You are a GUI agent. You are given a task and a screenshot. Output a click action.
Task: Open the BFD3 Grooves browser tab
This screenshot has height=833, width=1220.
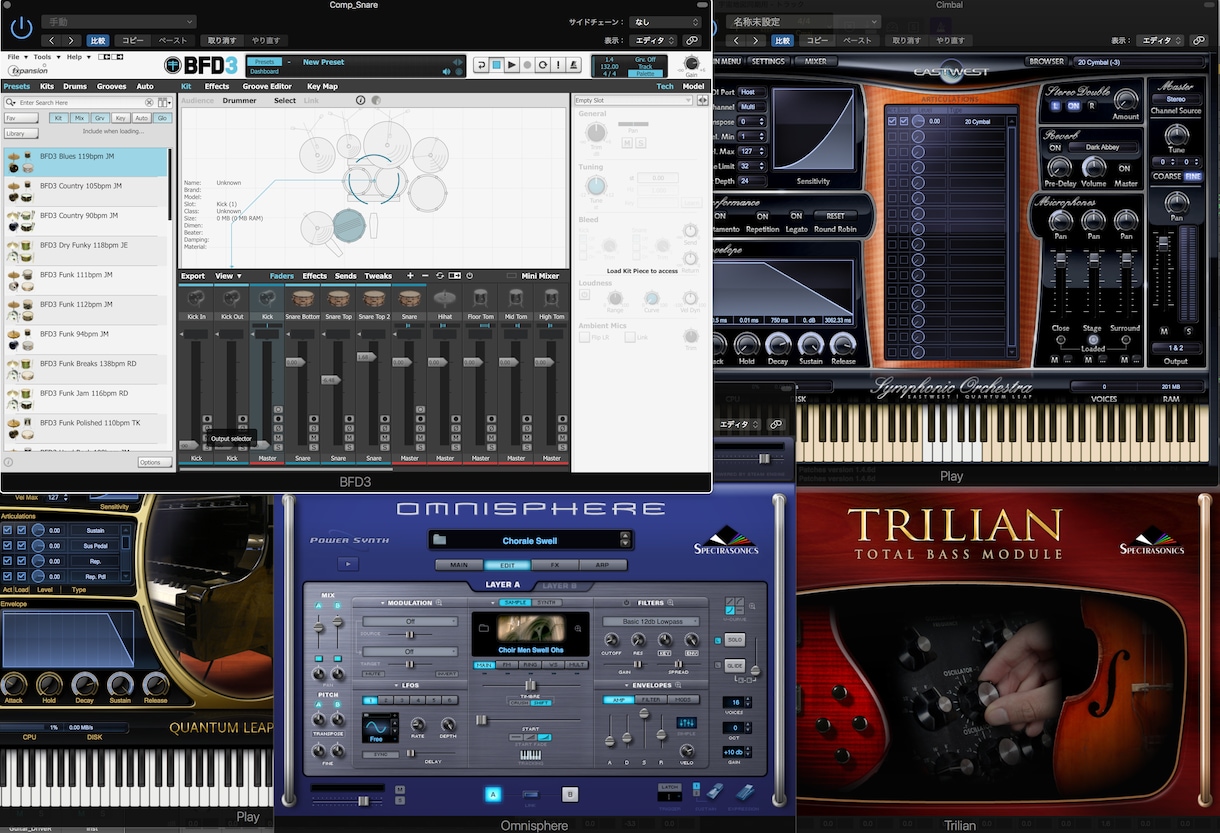[111, 87]
